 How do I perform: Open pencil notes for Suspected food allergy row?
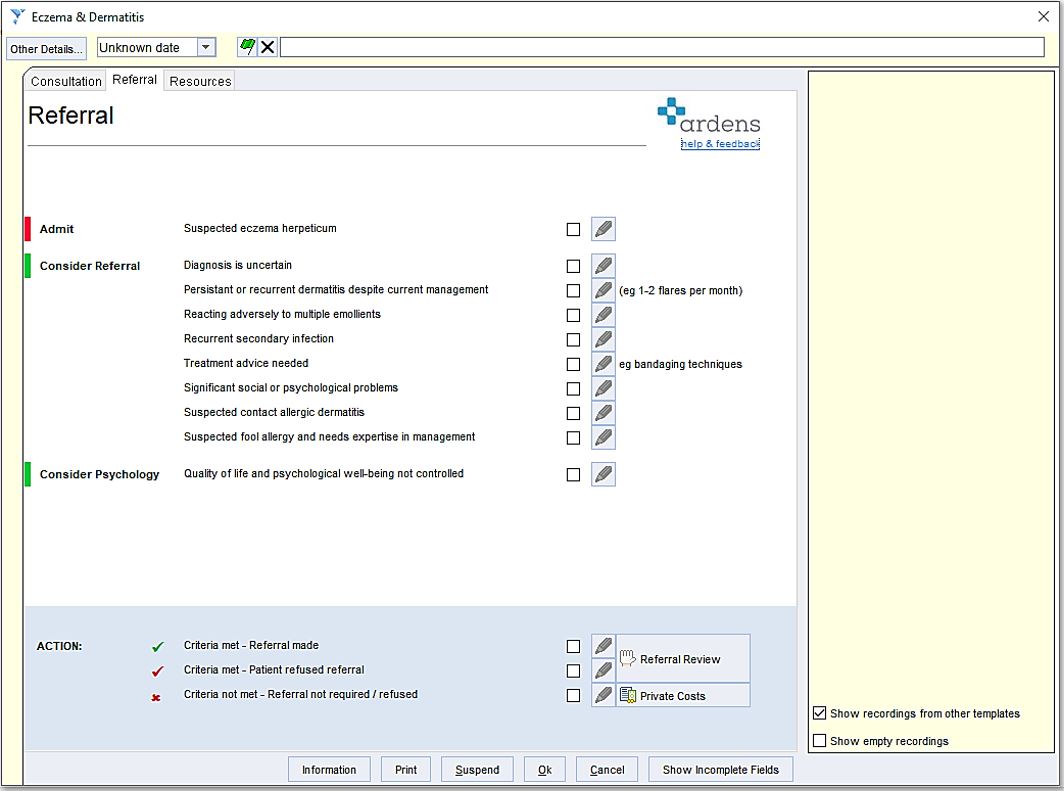coord(603,438)
